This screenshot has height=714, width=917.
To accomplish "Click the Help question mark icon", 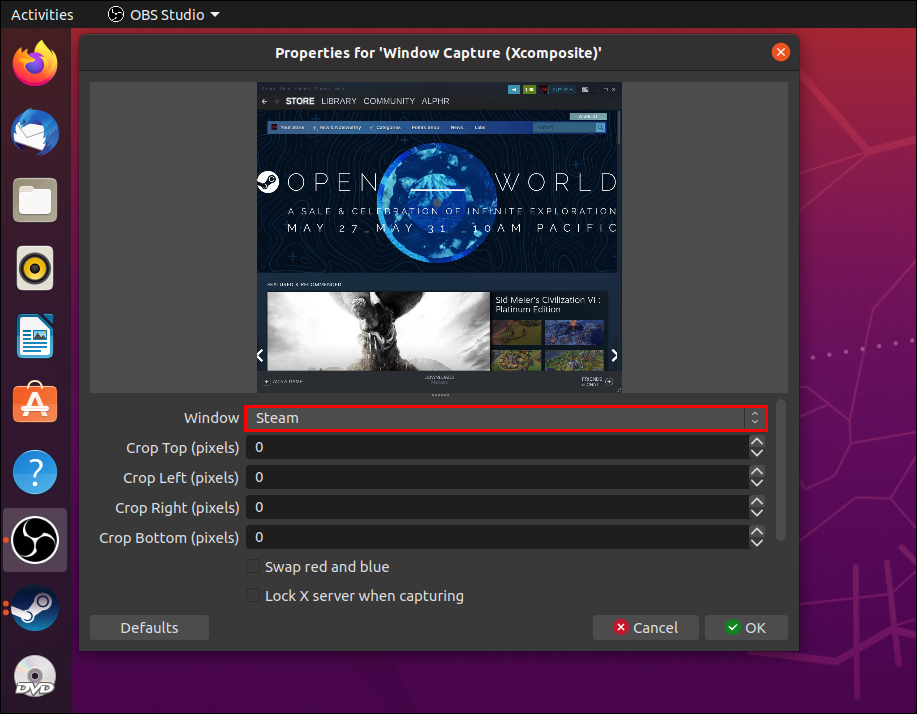I will [36, 471].
